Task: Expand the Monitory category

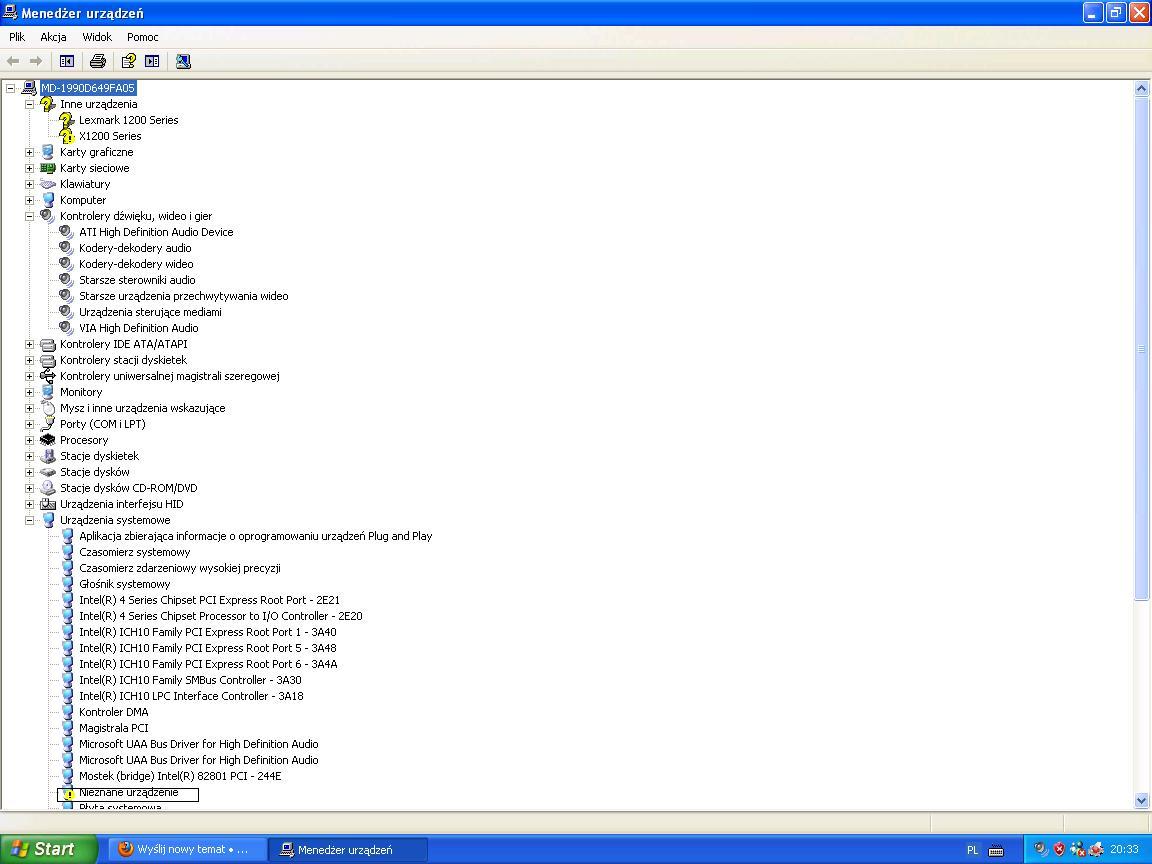Action: [x=29, y=392]
